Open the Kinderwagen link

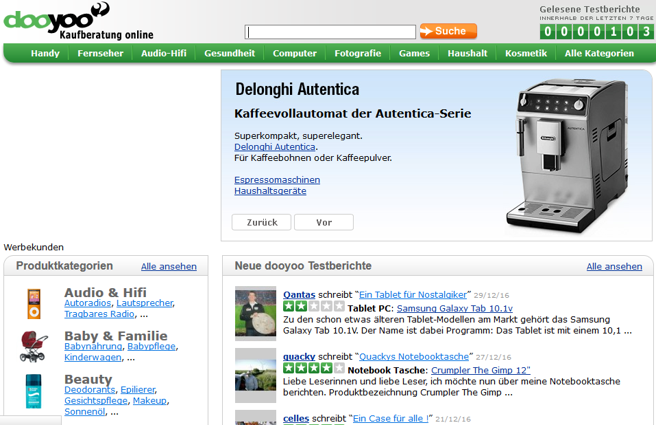click(x=93, y=357)
